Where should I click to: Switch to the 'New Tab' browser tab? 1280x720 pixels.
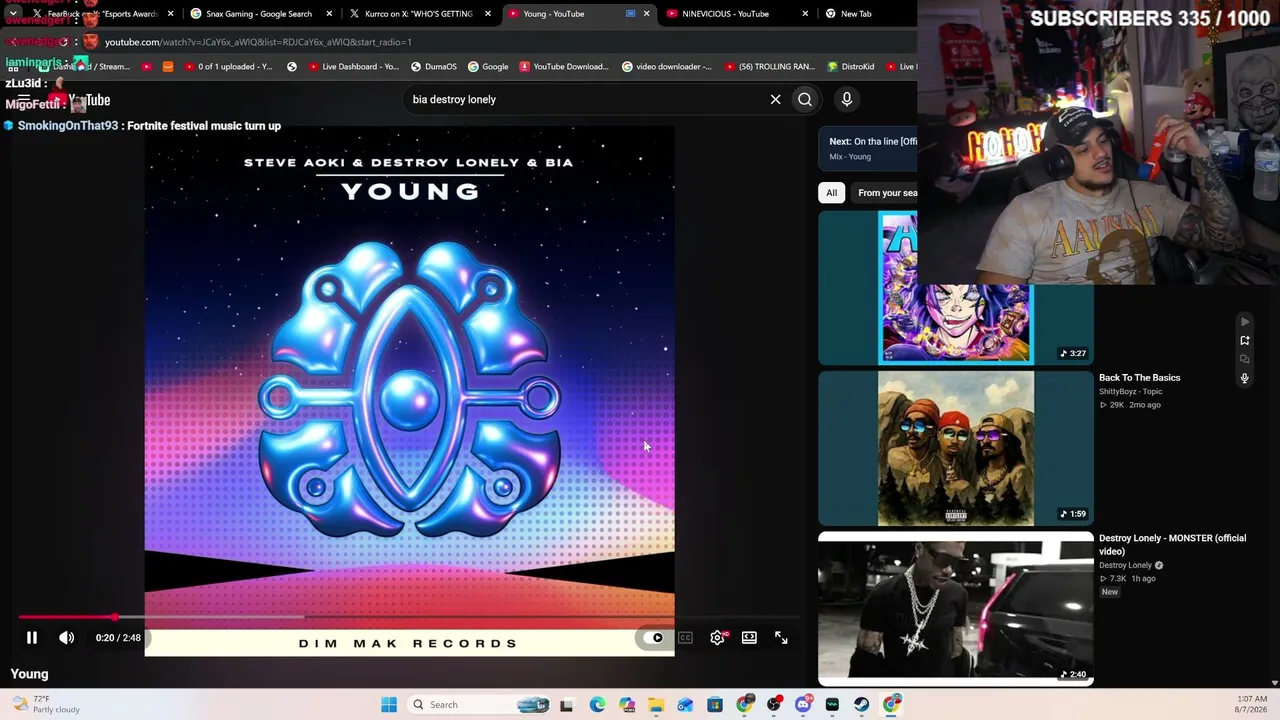tap(856, 14)
